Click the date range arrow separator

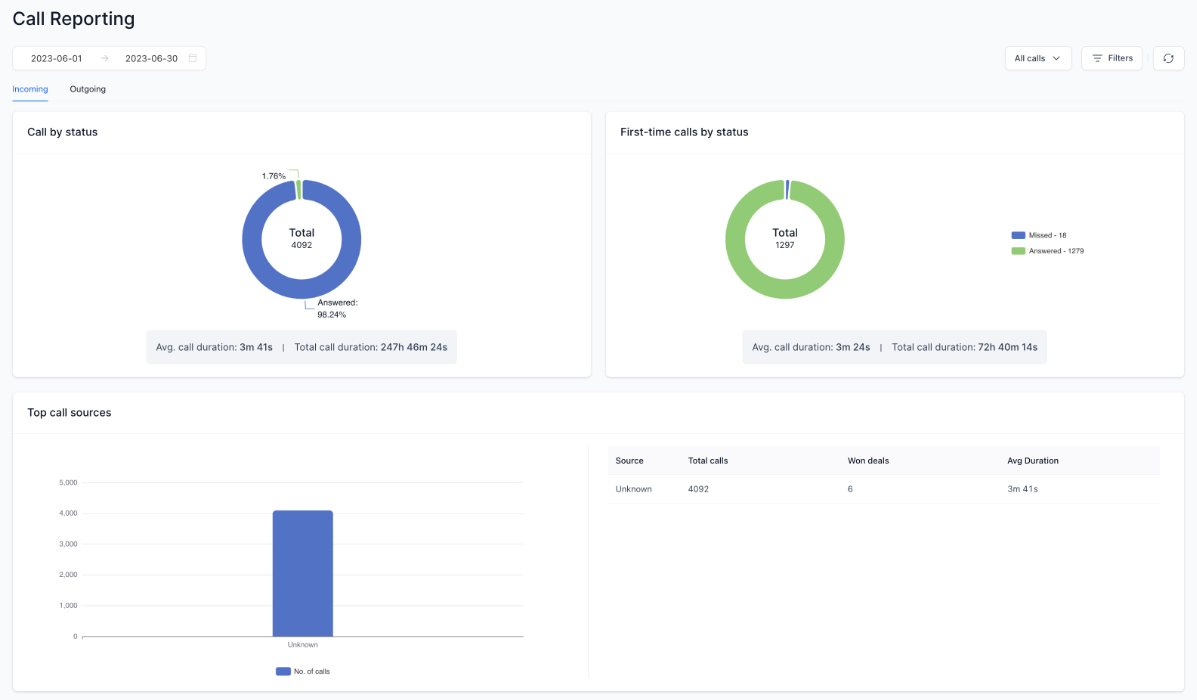click(105, 58)
